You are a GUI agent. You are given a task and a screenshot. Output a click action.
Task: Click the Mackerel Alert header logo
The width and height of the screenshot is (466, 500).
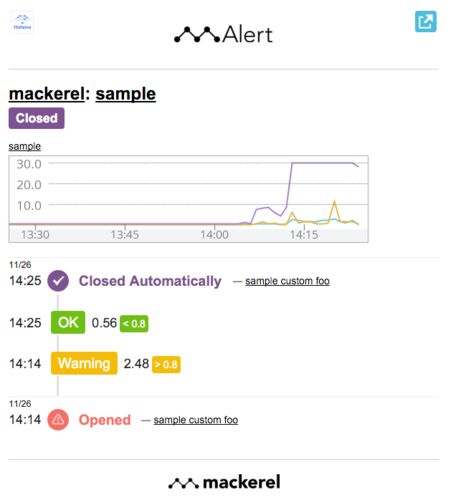224,34
